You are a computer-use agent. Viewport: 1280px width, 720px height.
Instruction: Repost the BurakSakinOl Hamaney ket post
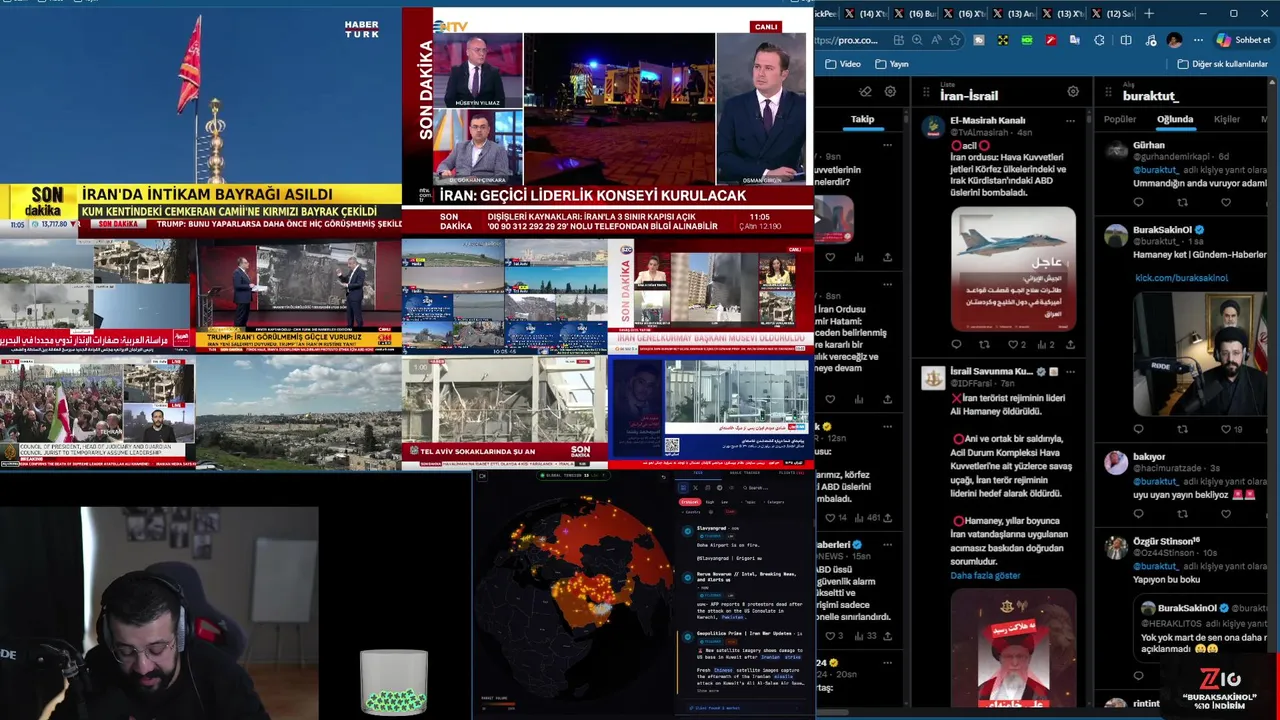click(1183, 429)
